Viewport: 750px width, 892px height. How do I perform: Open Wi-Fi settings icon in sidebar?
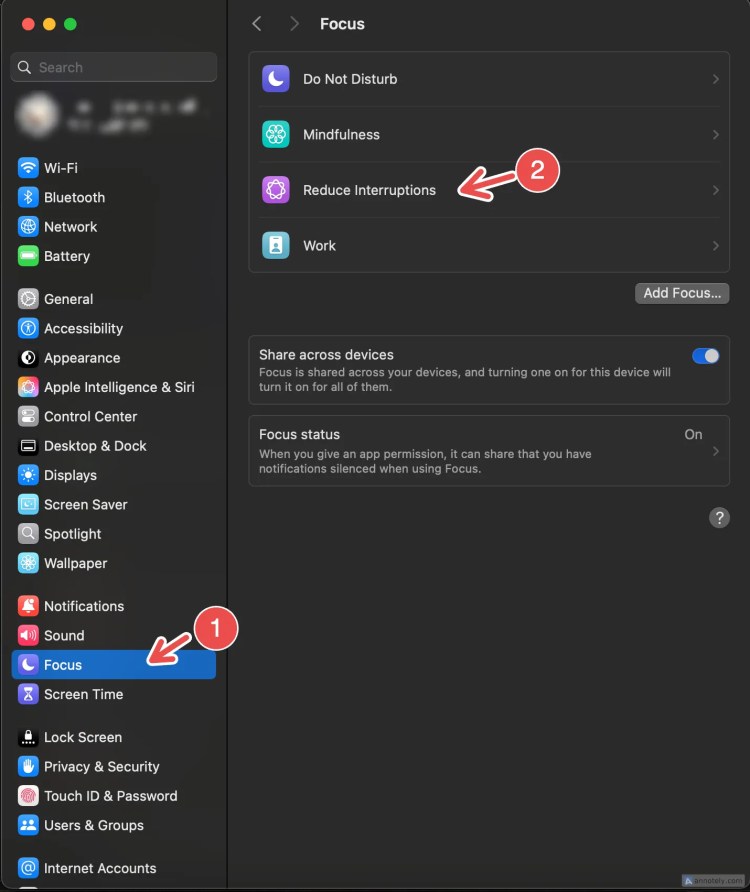tap(28, 168)
